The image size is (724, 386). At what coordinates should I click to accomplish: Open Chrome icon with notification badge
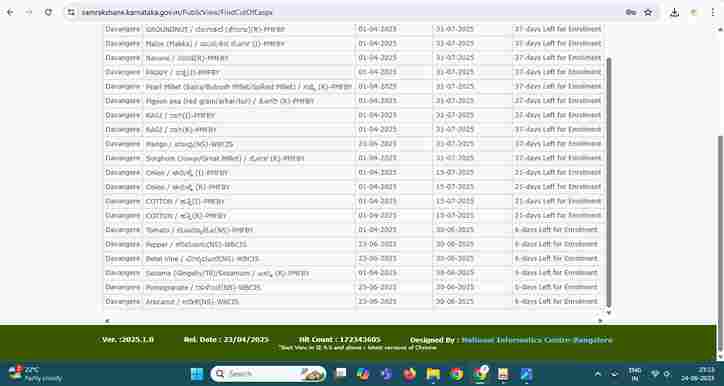(481, 373)
